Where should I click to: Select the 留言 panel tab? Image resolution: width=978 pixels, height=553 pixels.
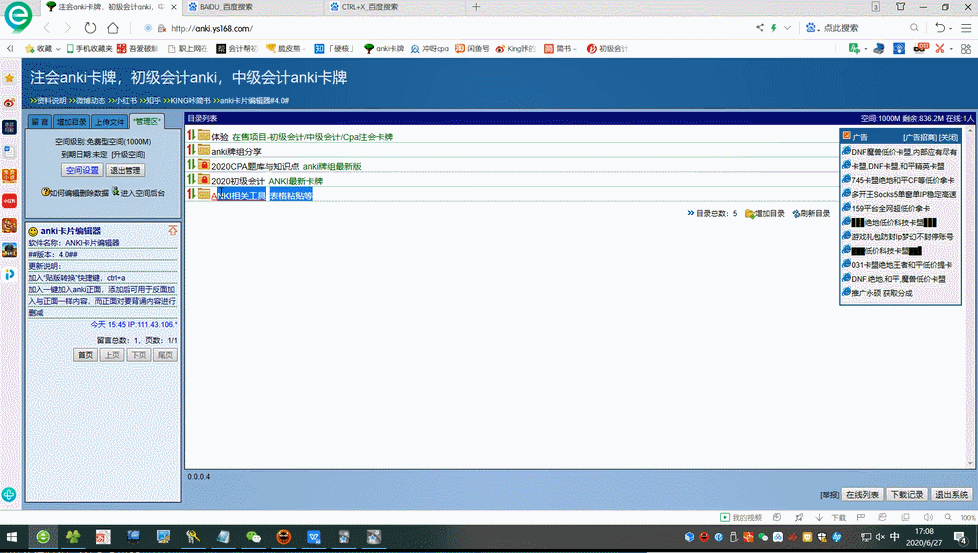(x=40, y=122)
